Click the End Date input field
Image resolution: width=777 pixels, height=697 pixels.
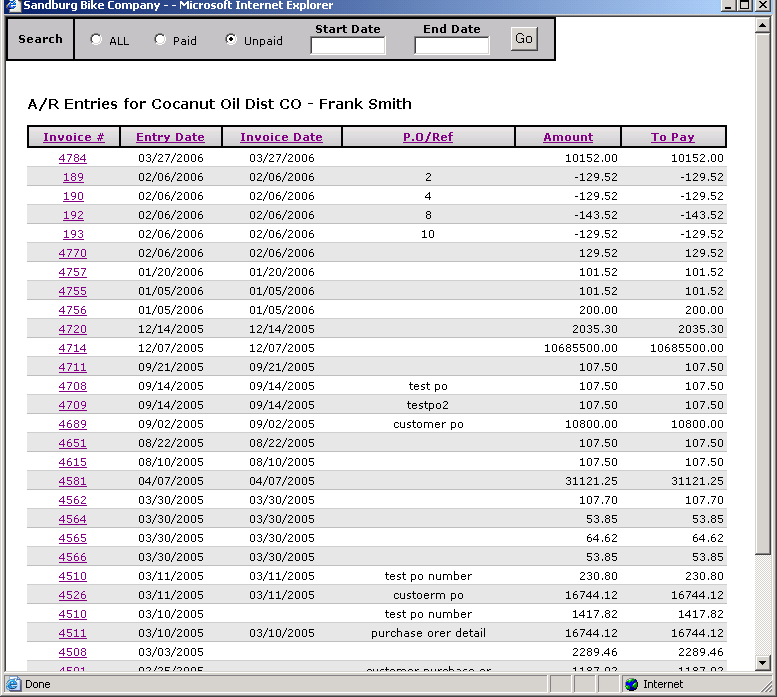(x=451, y=46)
